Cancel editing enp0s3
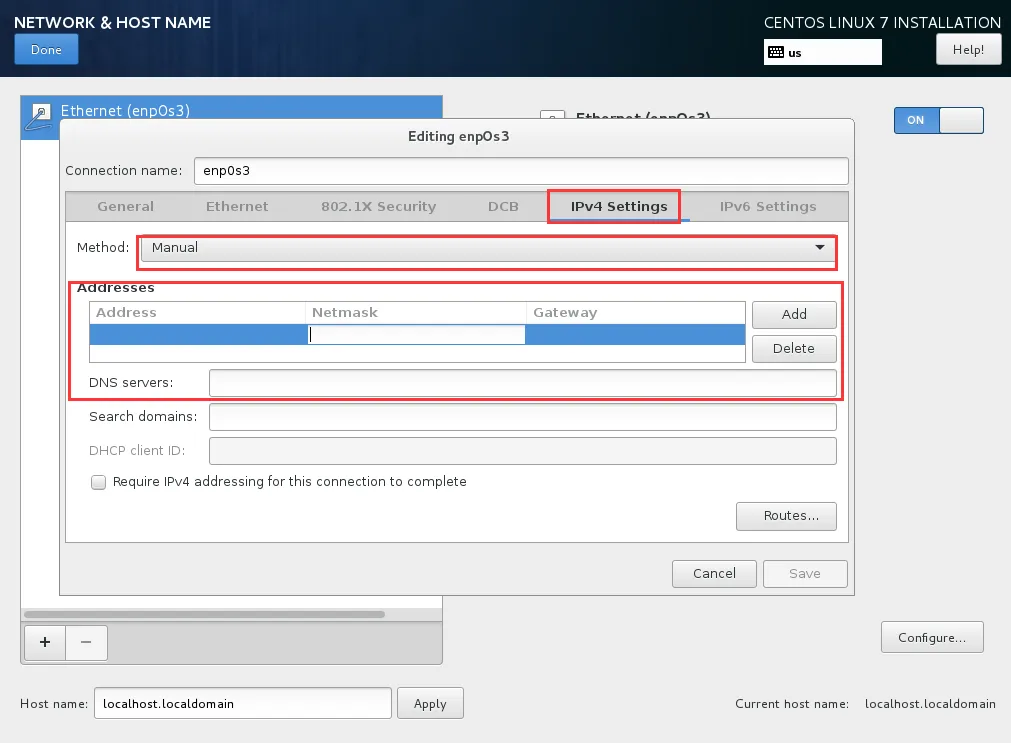The image size is (1011, 743). click(x=714, y=573)
